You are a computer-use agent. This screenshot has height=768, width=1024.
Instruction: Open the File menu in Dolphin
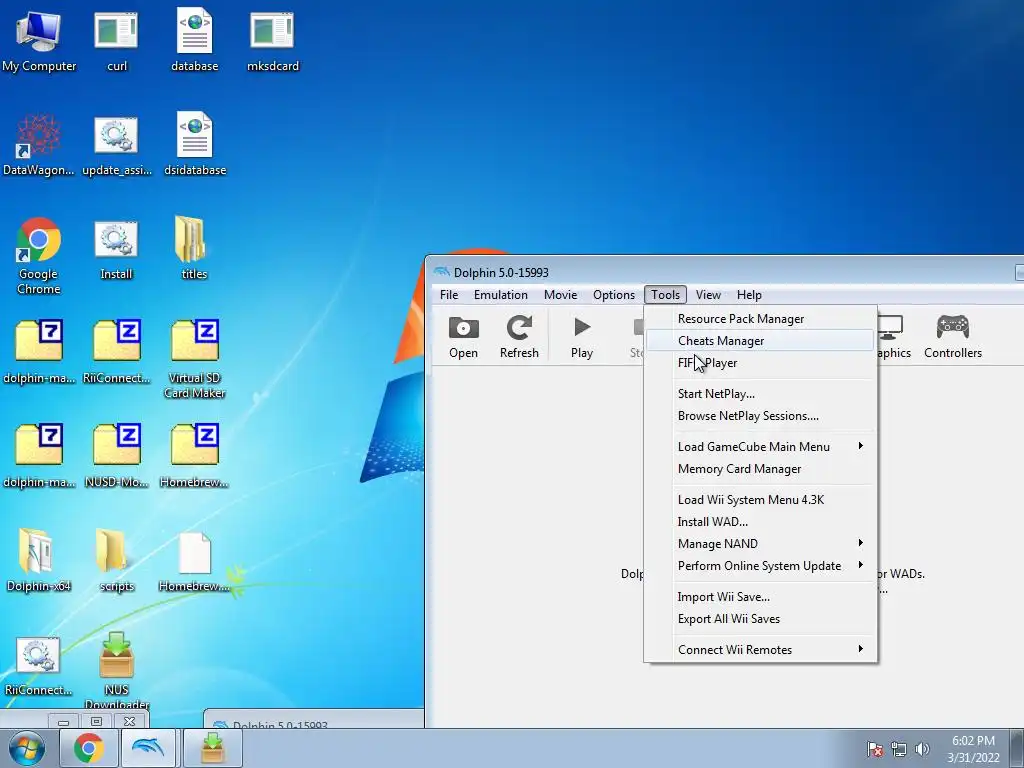point(449,295)
